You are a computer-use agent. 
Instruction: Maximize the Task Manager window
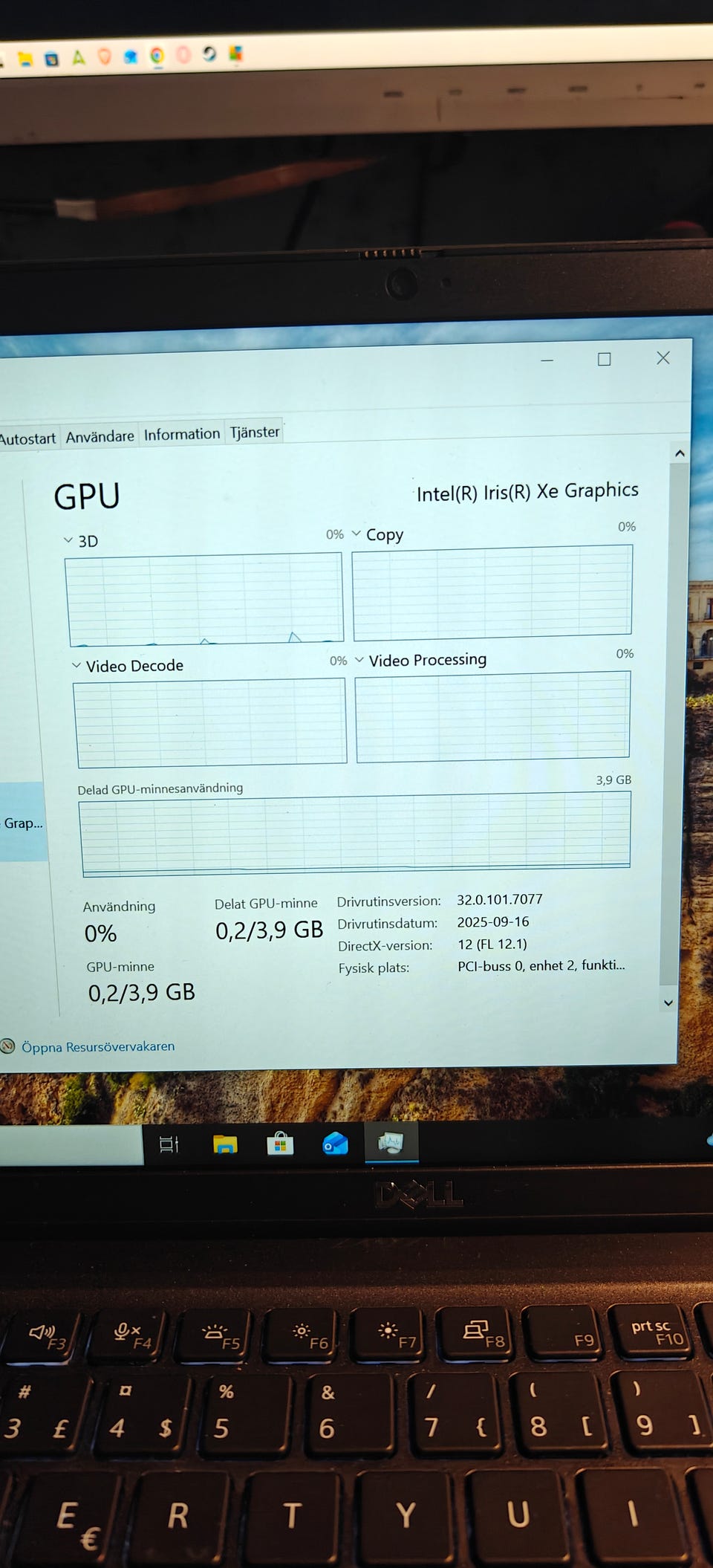(605, 359)
